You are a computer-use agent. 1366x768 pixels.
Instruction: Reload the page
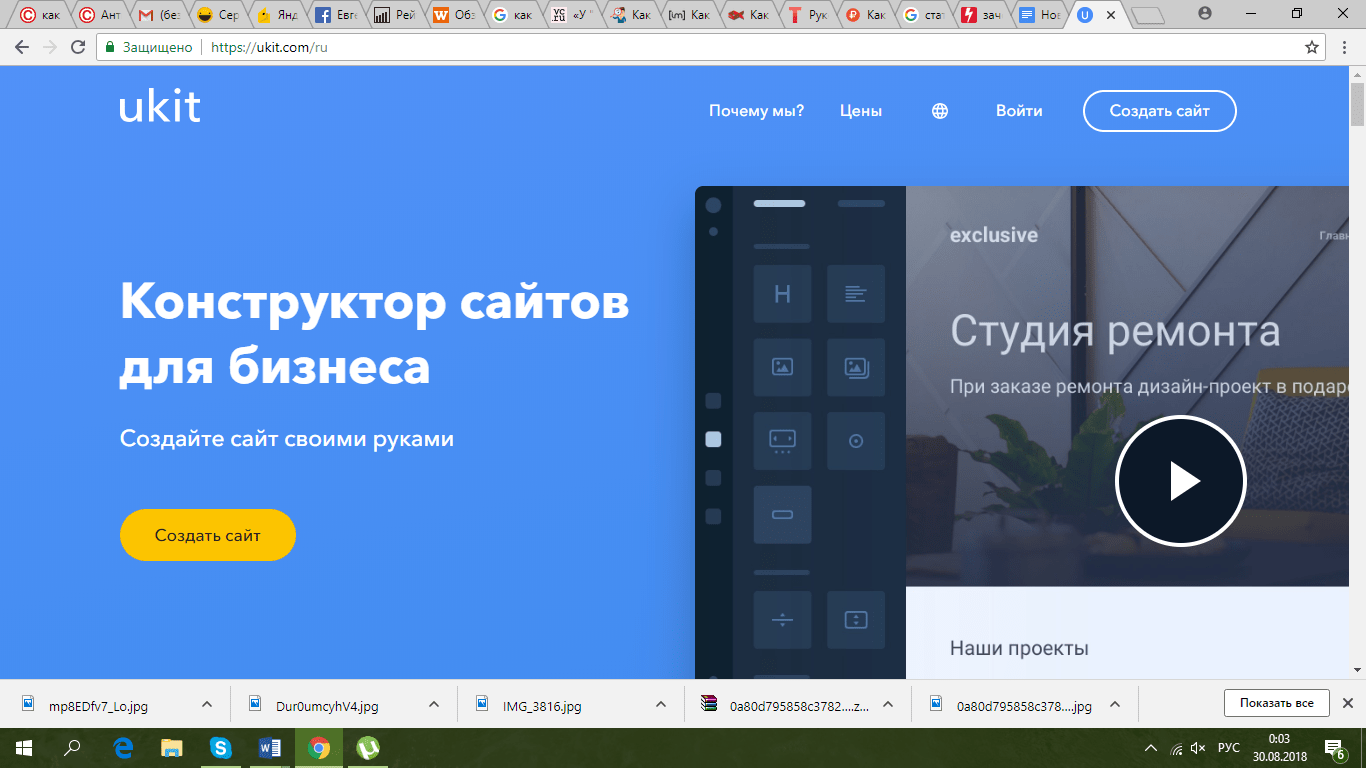pyautogui.click(x=78, y=47)
